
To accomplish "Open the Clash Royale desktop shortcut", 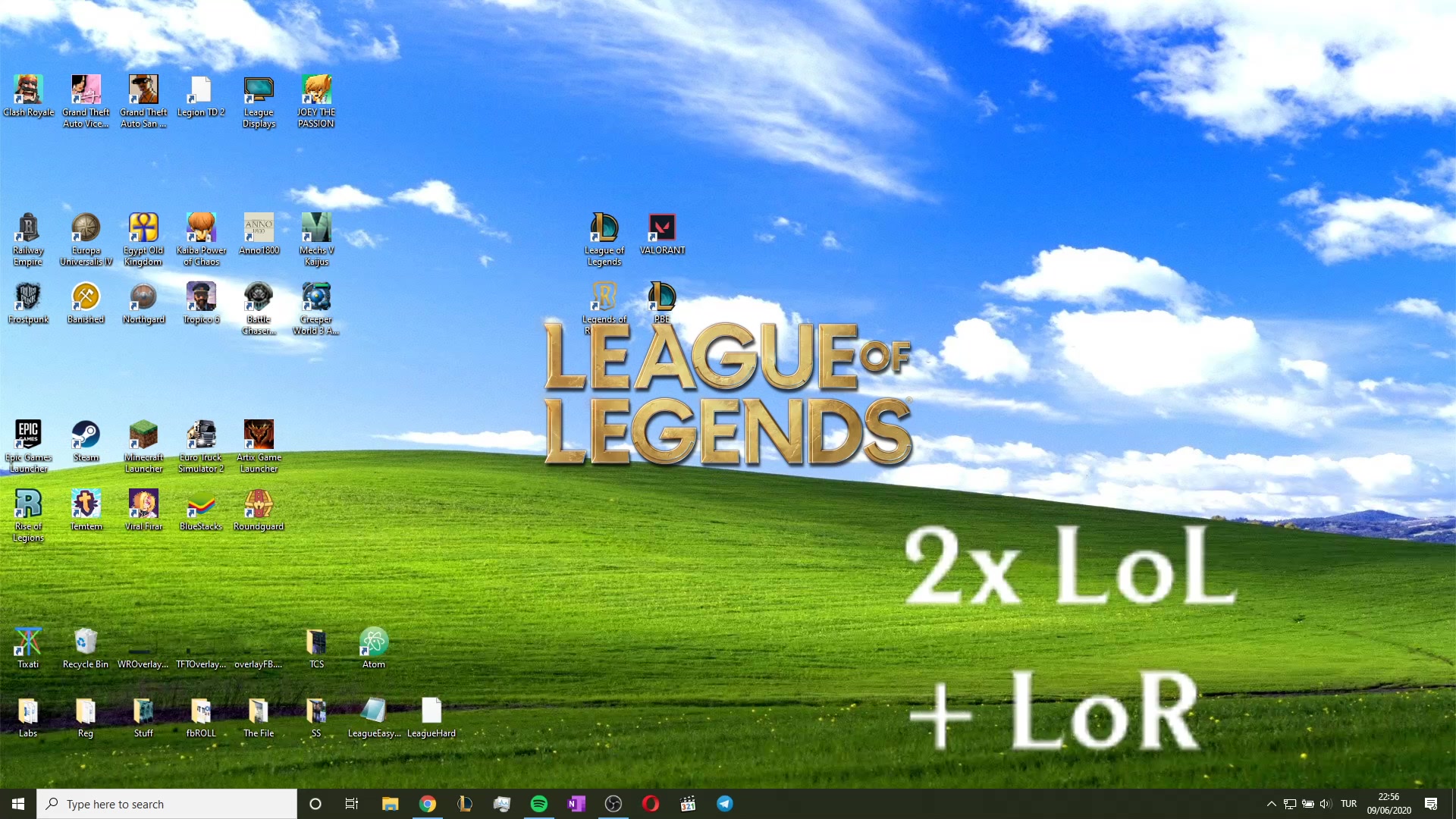I will point(28,96).
